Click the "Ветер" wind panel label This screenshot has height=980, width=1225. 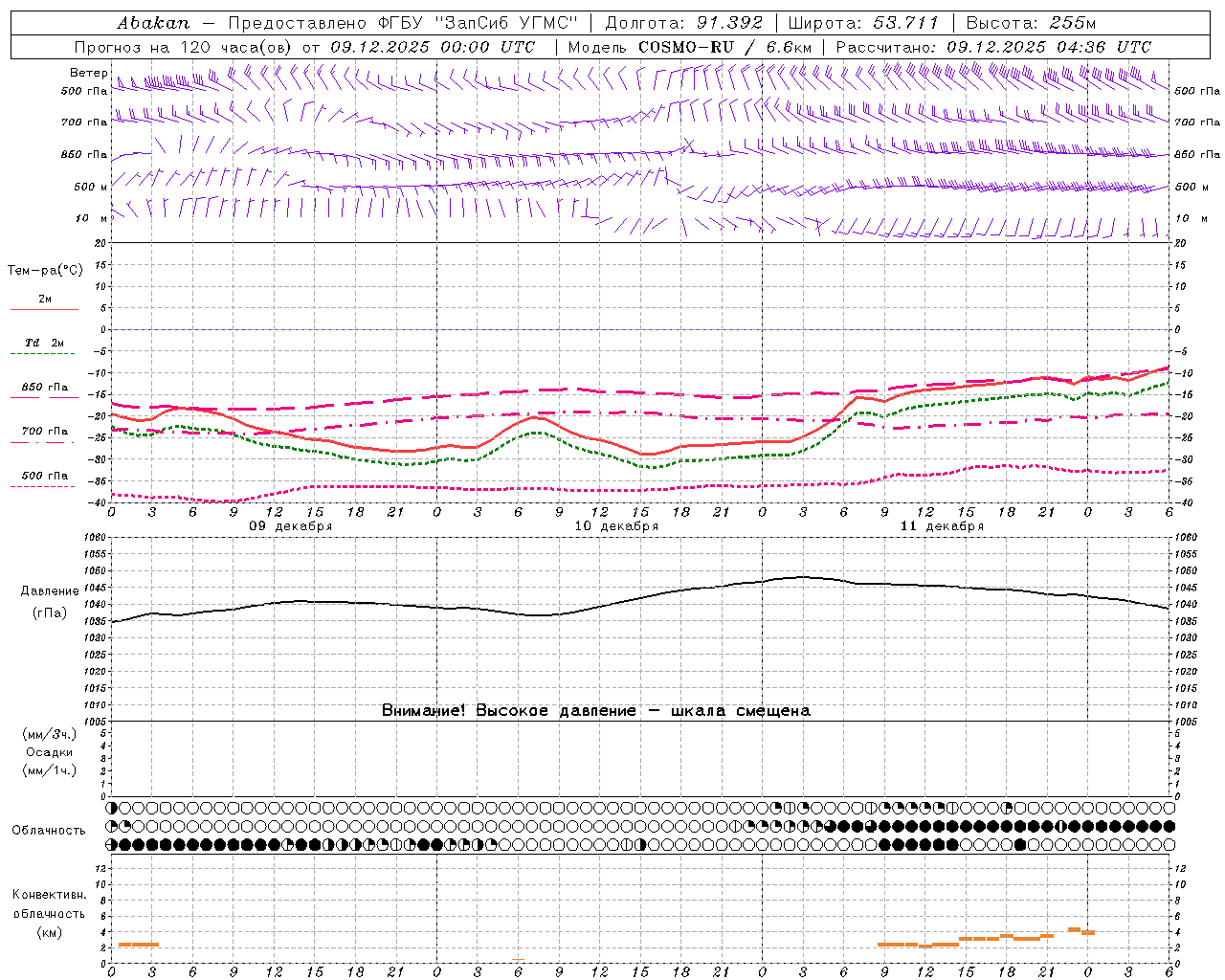[x=88, y=73]
